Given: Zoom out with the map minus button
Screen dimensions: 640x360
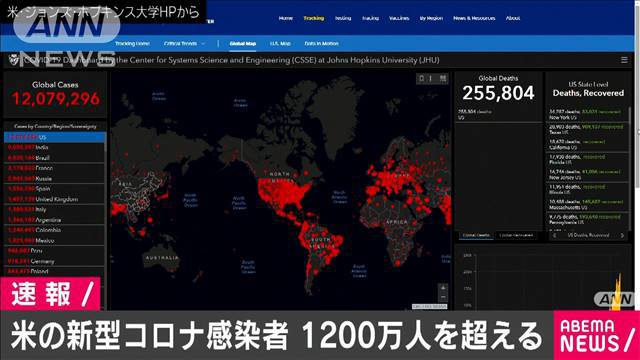Looking at the screenshot, I should click(x=443, y=298).
